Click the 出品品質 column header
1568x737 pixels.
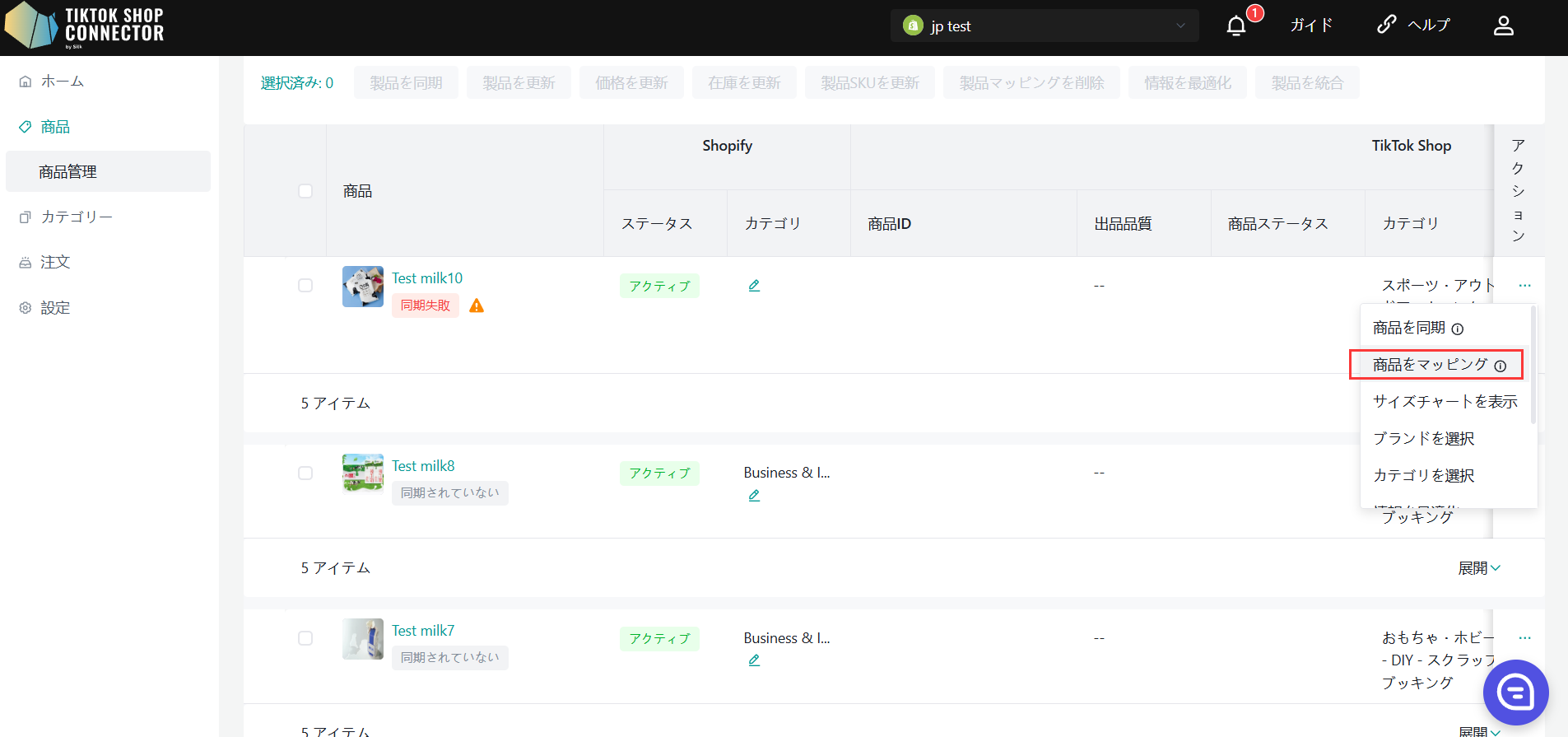pos(1123,224)
